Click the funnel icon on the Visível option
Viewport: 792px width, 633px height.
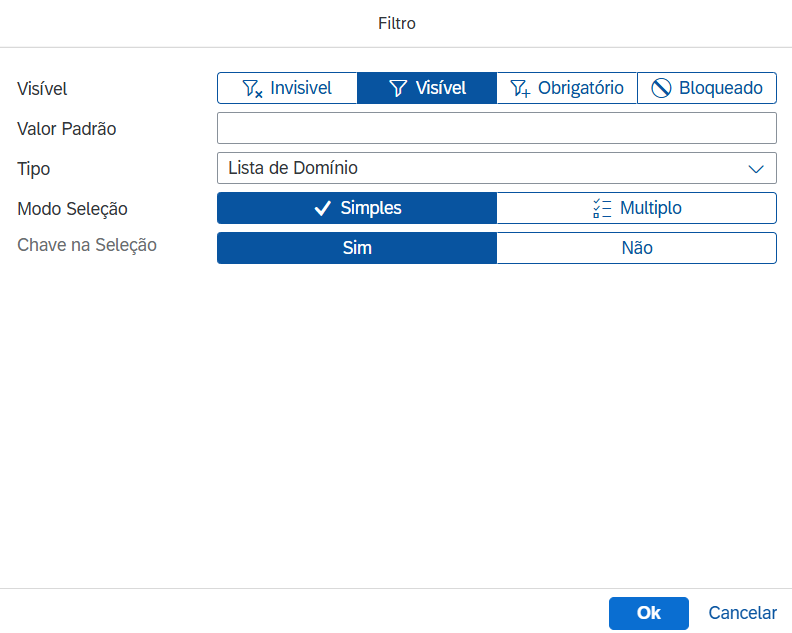tap(398, 88)
